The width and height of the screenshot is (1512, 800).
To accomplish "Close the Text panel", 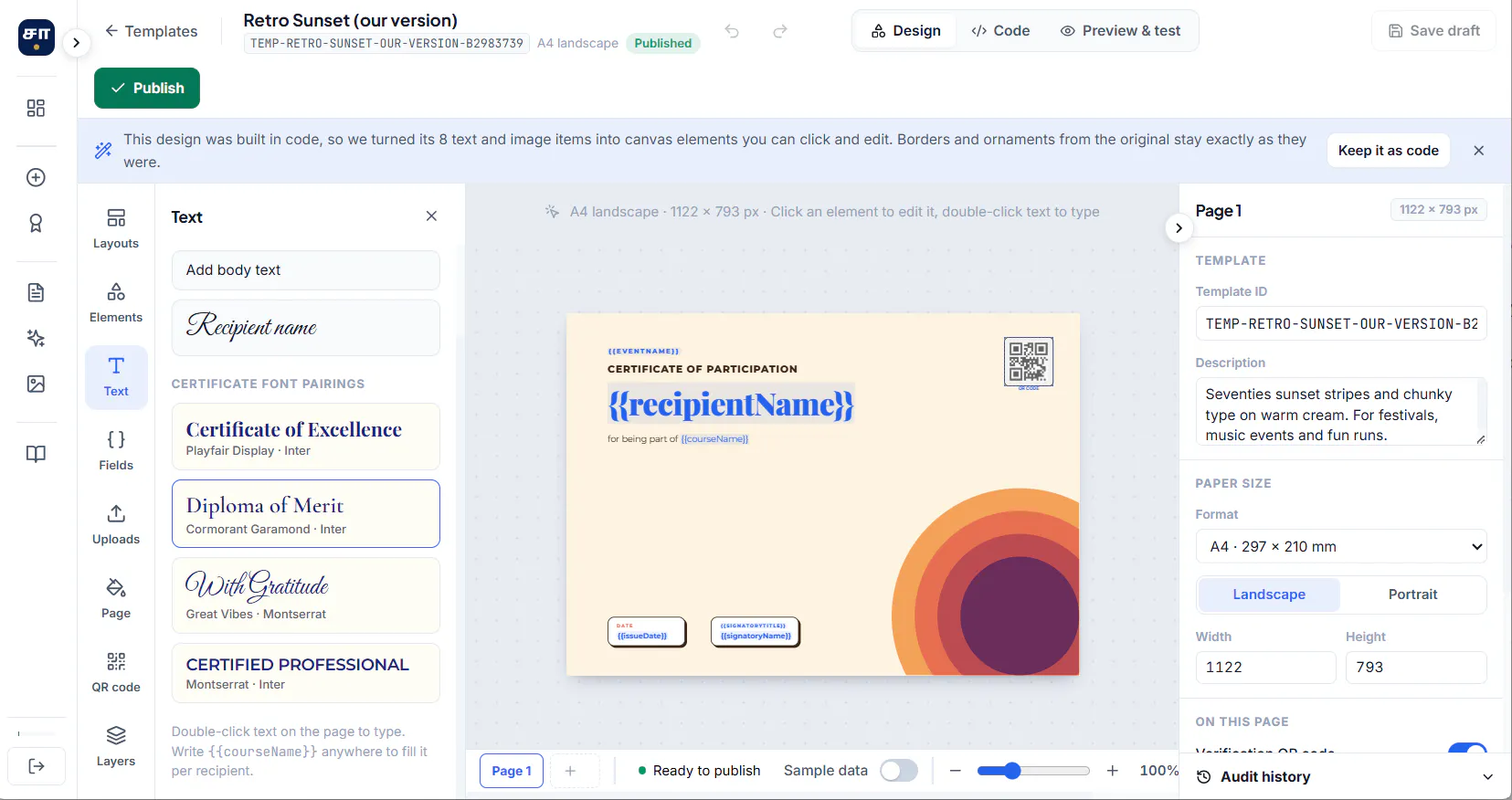I will pyautogui.click(x=431, y=216).
